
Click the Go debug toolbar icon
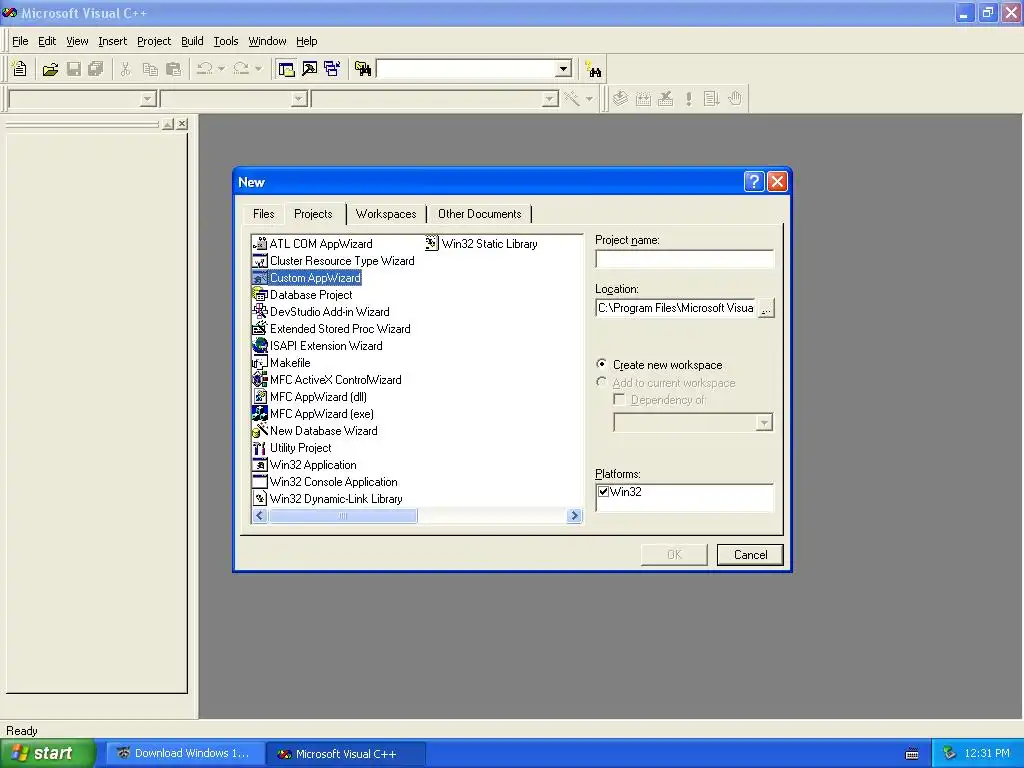711,99
